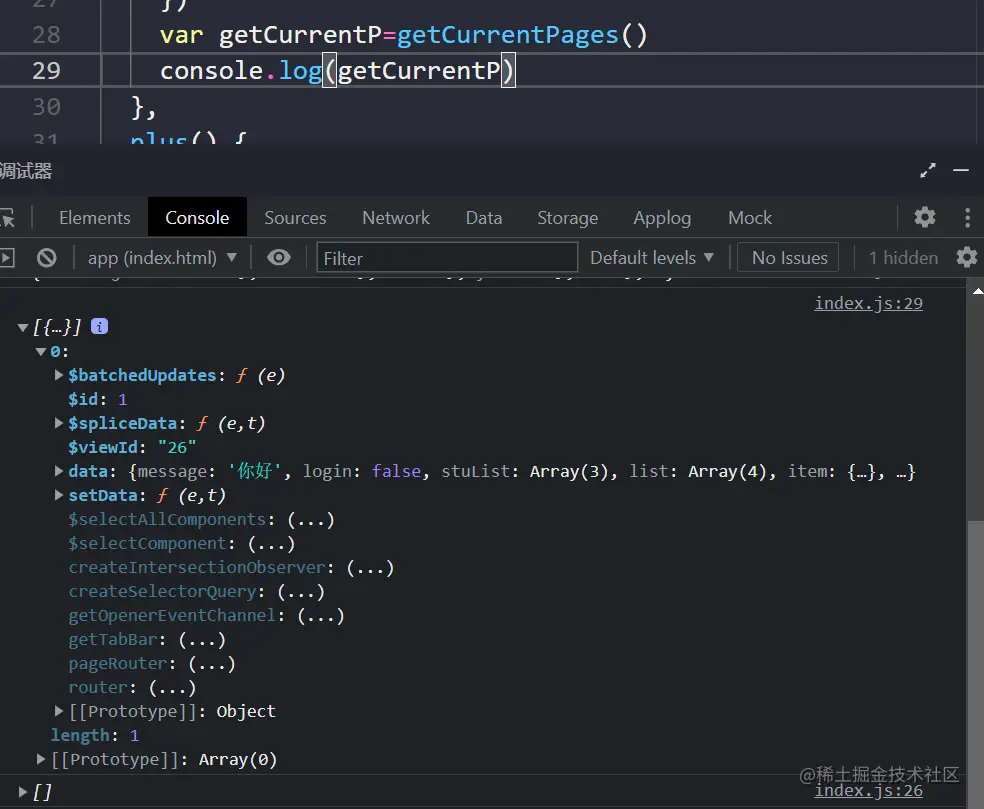Switch to the Data tab
The image size is (984, 809).
pyautogui.click(x=484, y=218)
